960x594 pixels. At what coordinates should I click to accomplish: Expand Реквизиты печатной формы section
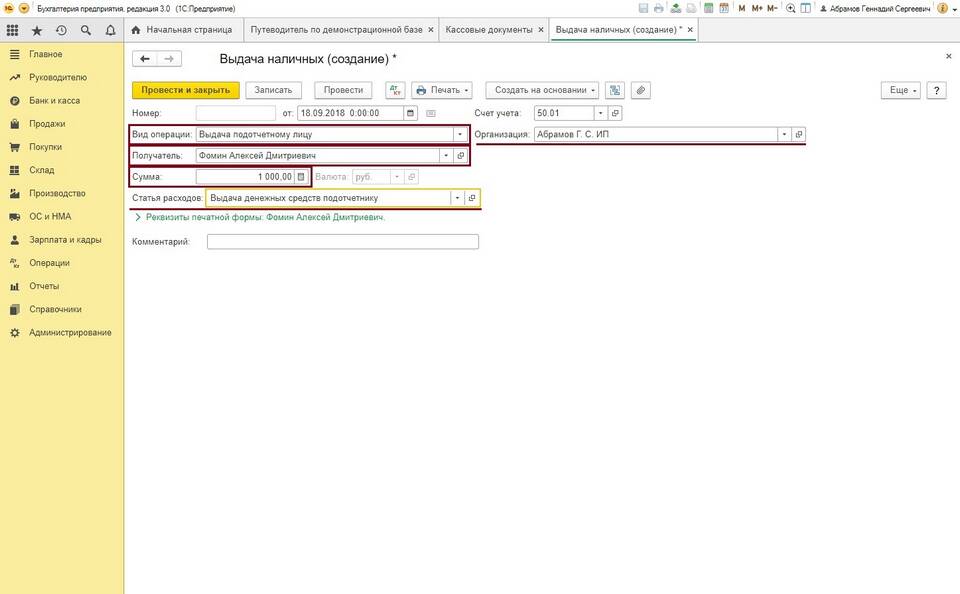coord(137,216)
